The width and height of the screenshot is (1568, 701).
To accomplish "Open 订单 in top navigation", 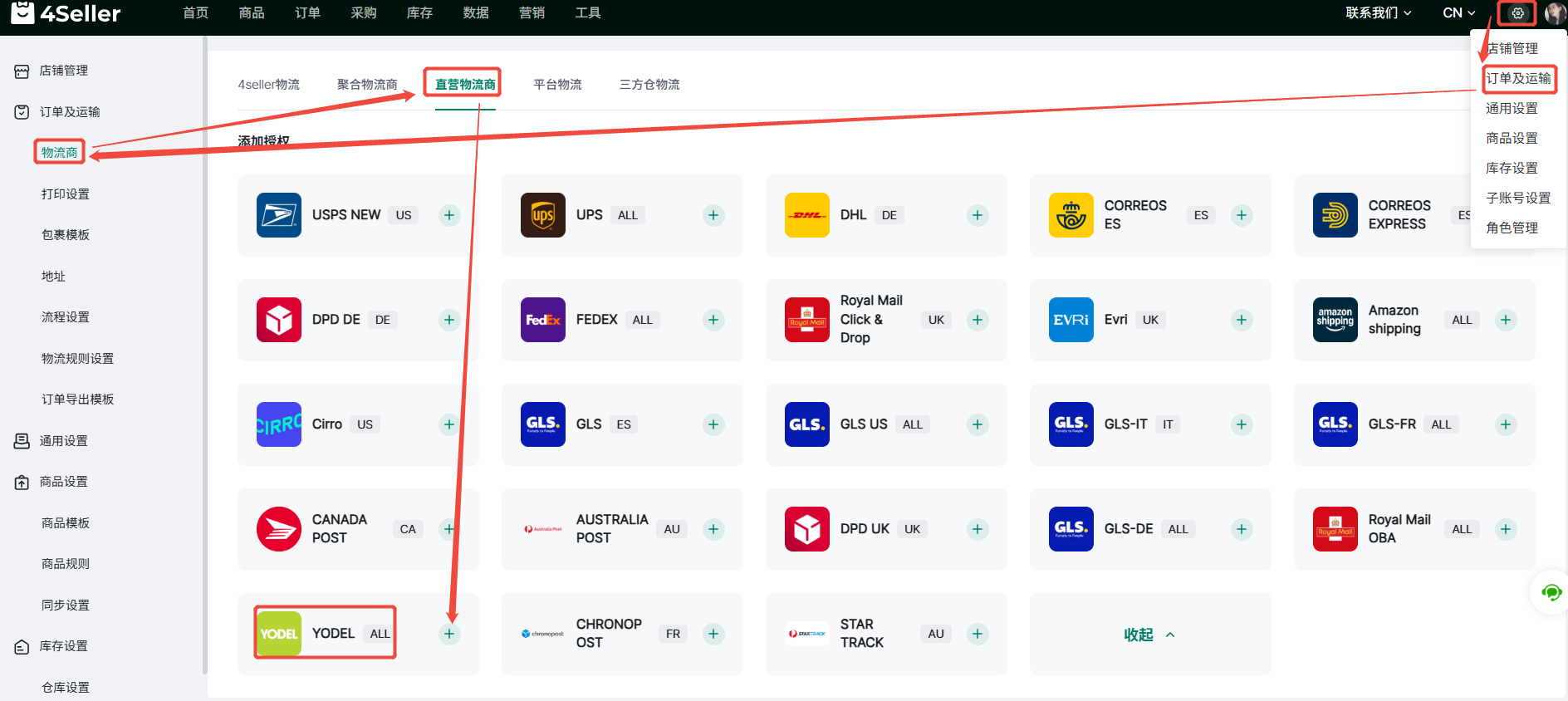I will pyautogui.click(x=308, y=13).
